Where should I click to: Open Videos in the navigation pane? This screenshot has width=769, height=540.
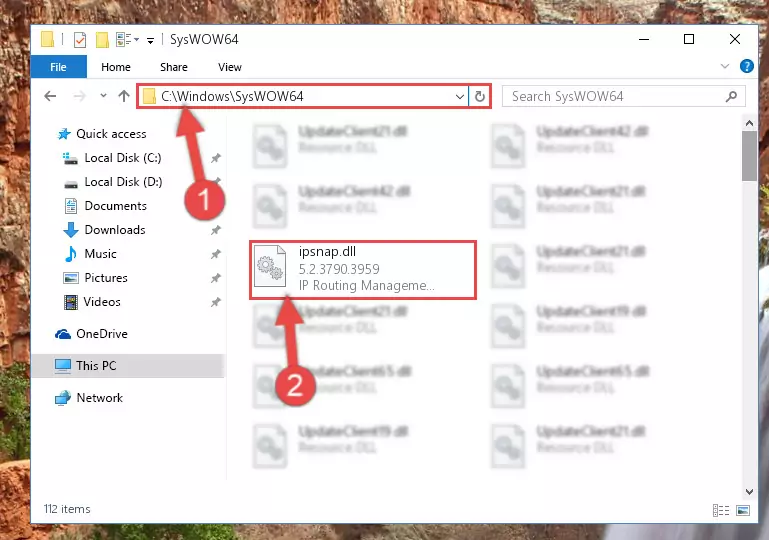pyautogui.click(x=102, y=302)
